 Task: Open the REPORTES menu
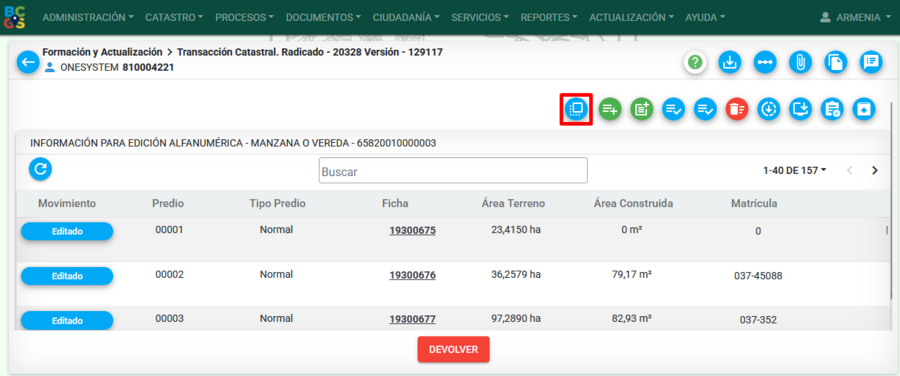tap(549, 18)
